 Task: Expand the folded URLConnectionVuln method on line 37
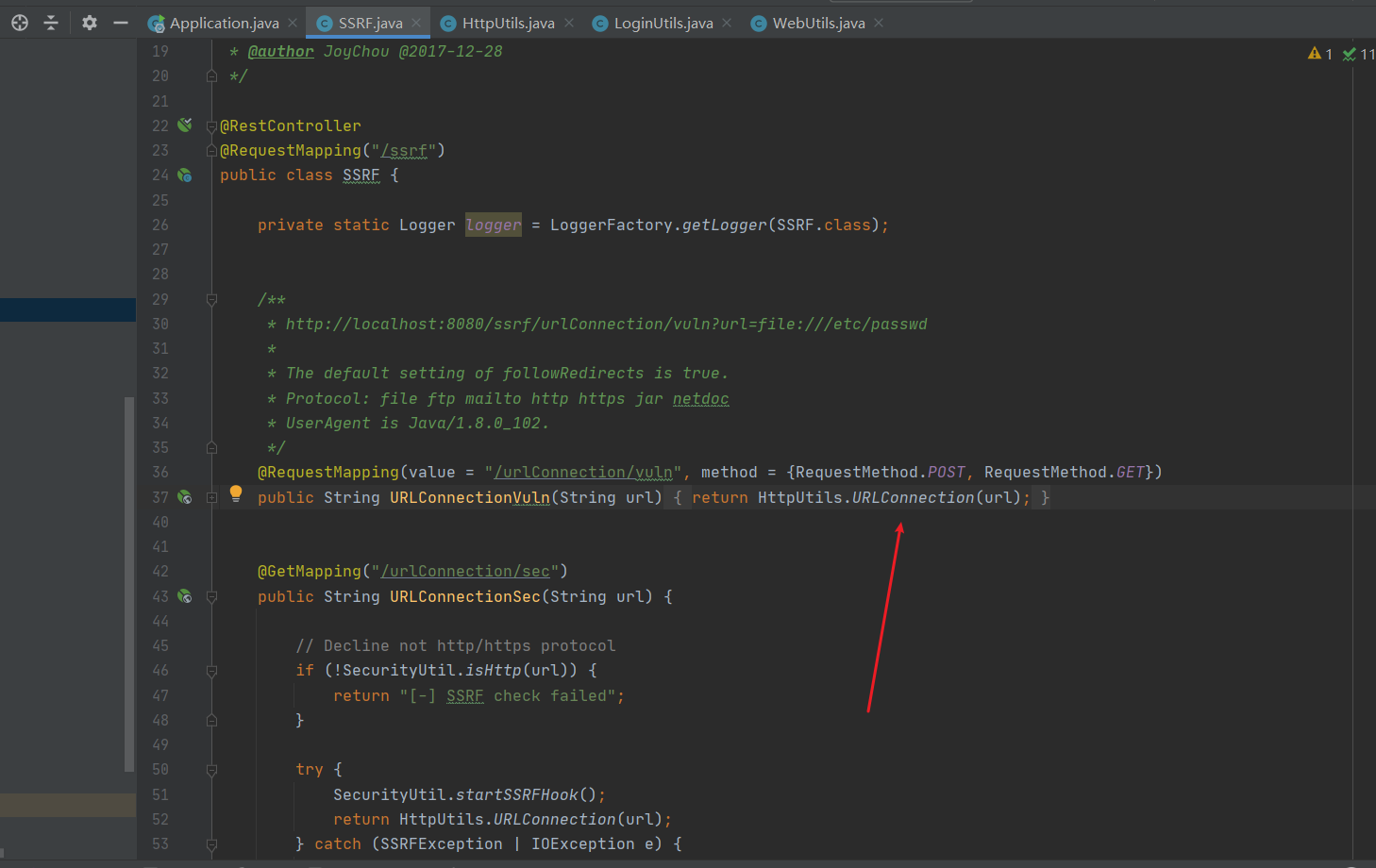(x=212, y=497)
